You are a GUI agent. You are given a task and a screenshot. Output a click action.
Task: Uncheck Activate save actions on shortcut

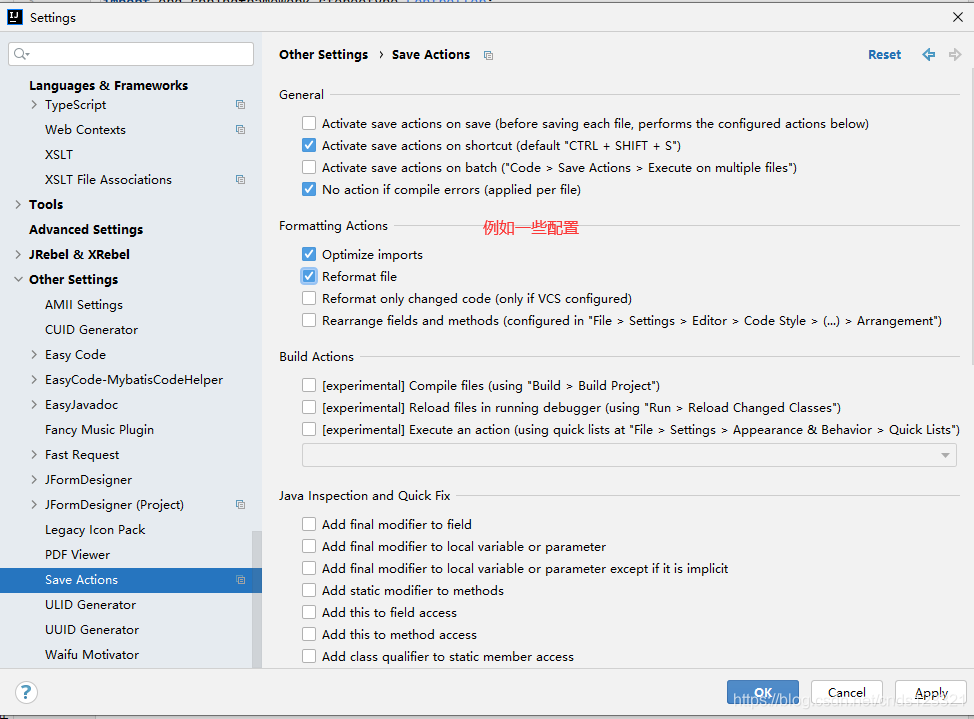309,145
